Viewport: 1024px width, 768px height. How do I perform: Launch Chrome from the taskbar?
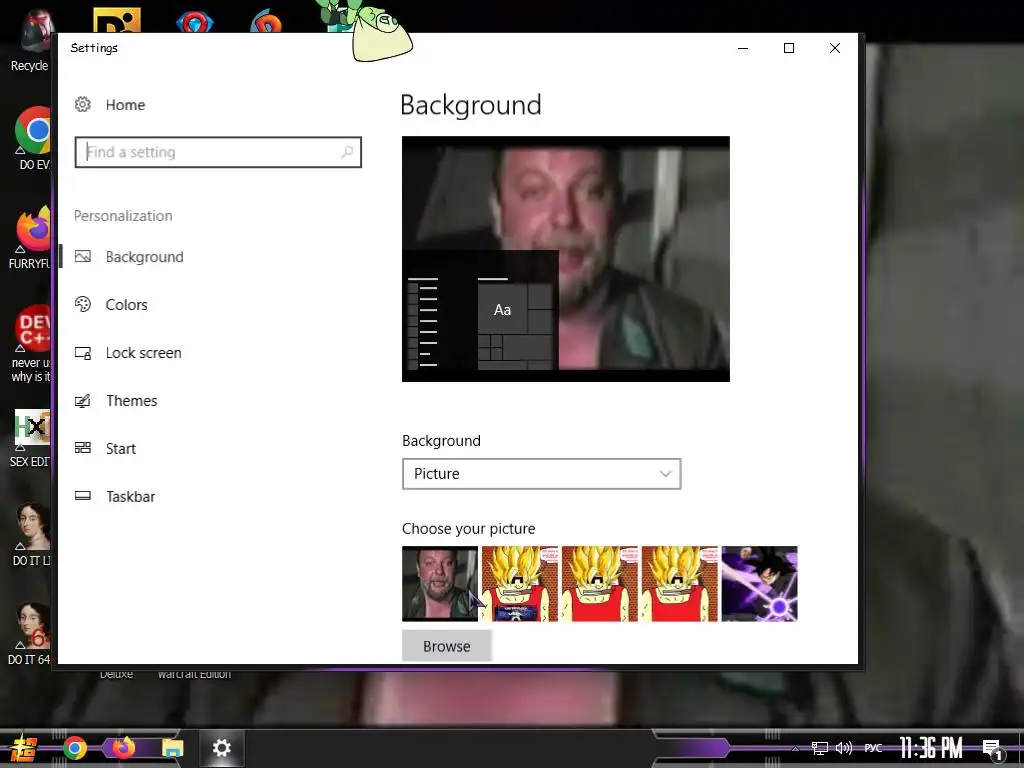pyautogui.click(x=74, y=748)
